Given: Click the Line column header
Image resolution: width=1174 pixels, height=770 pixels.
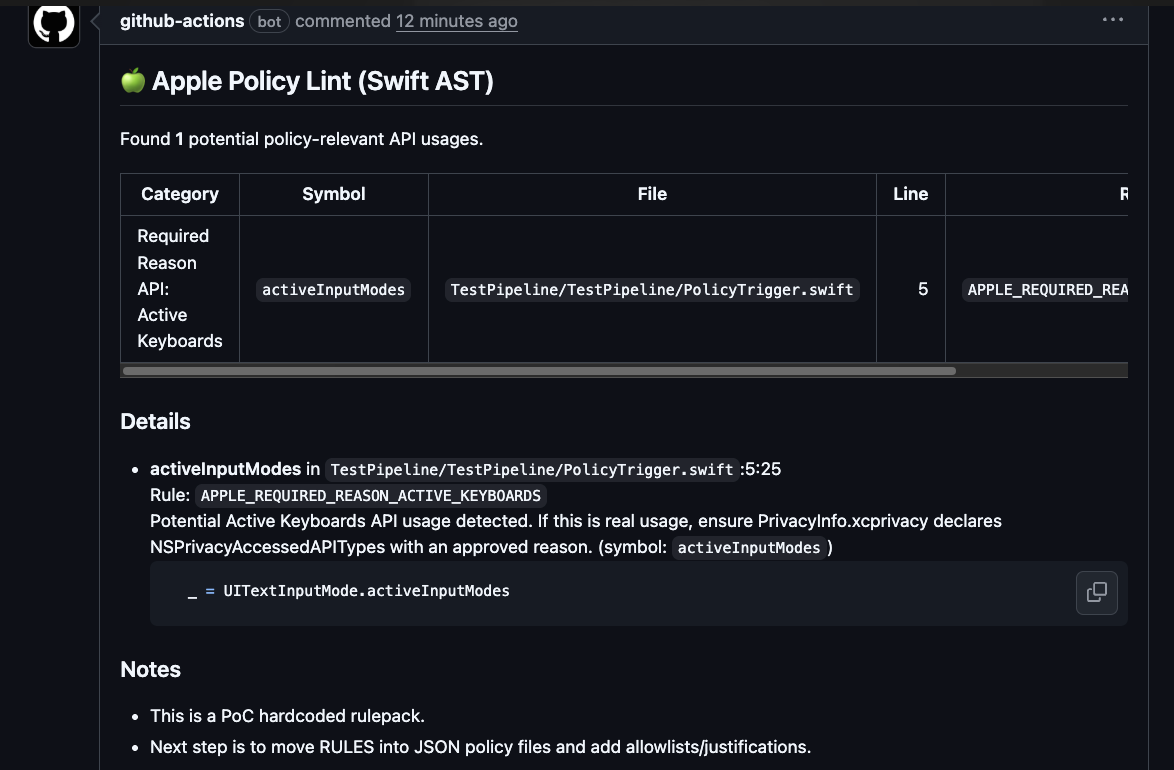Looking at the screenshot, I should pyautogui.click(x=910, y=194).
